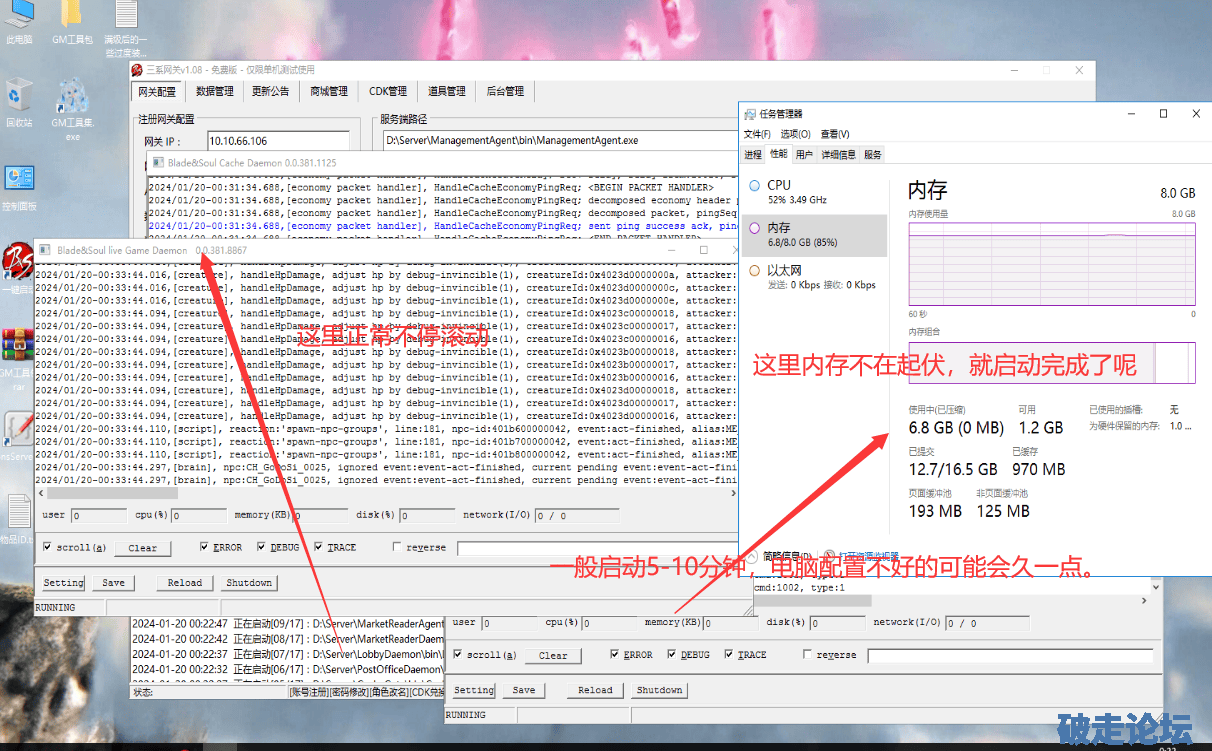Open the 文件(F) menu in Task Manager
Viewport: 1212px width, 751px height.
(x=759, y=134)
